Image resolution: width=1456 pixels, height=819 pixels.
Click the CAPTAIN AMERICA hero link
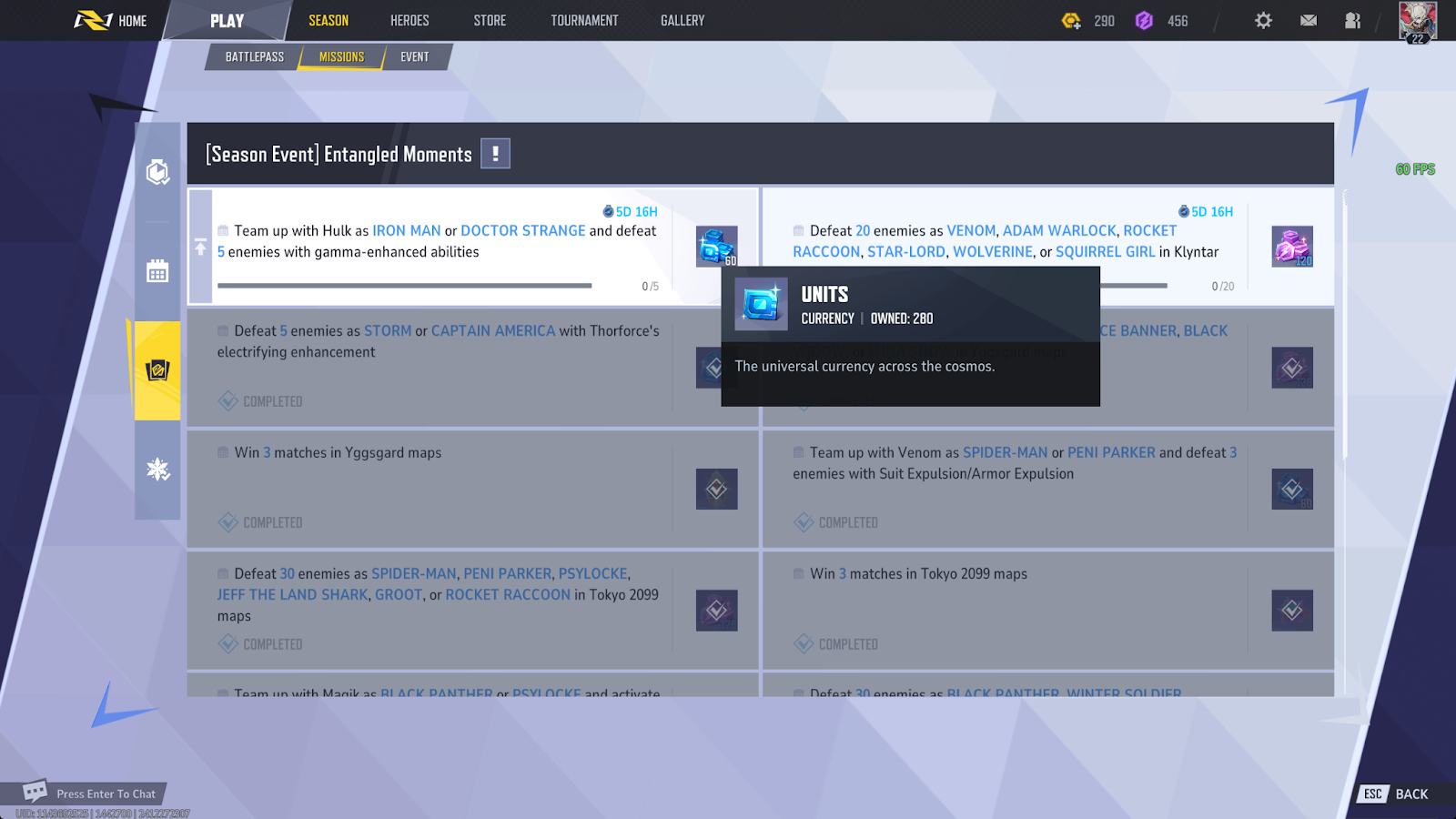coord(493,330)
